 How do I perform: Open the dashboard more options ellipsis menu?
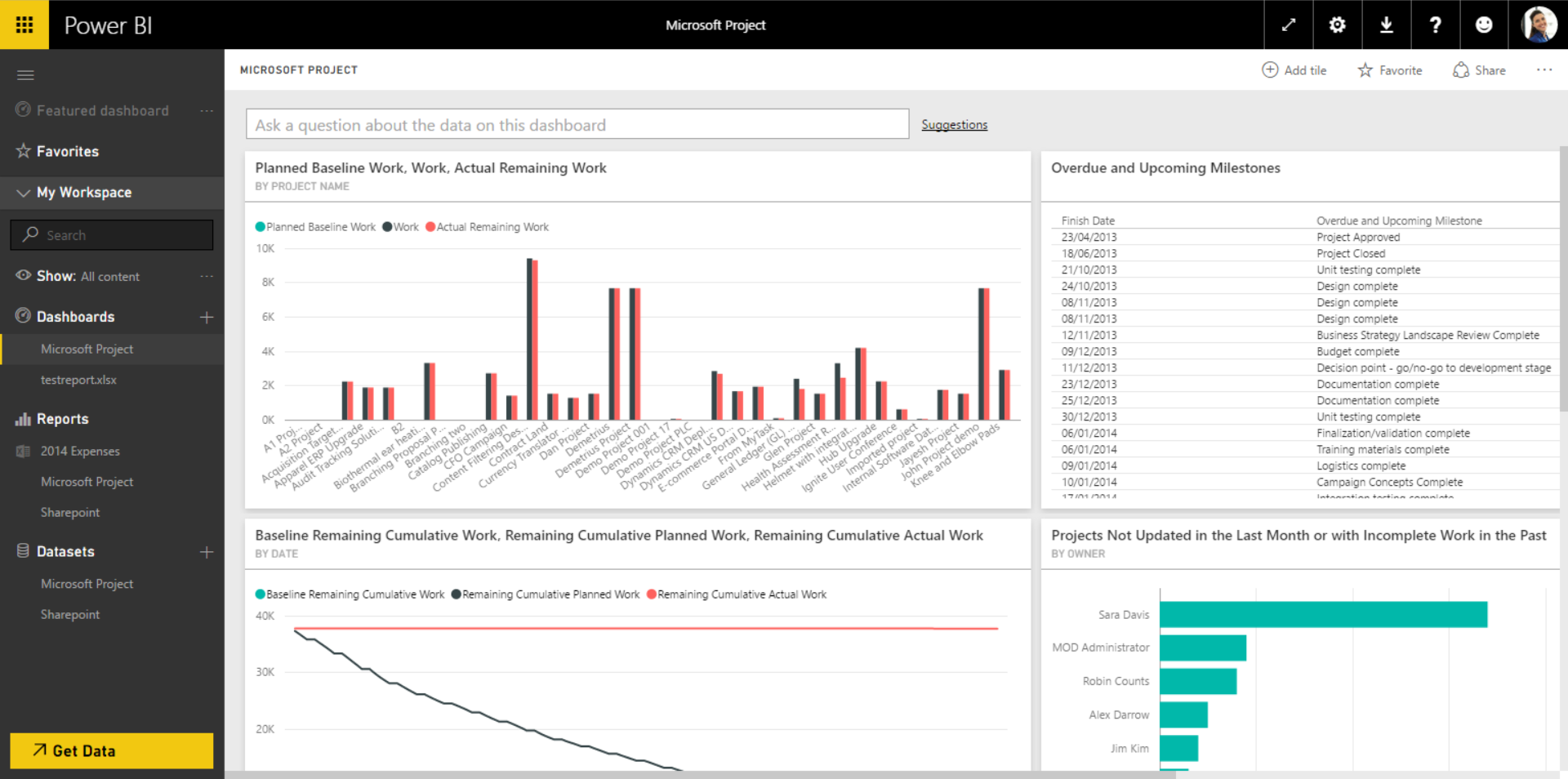click(x=1544, y=70)
